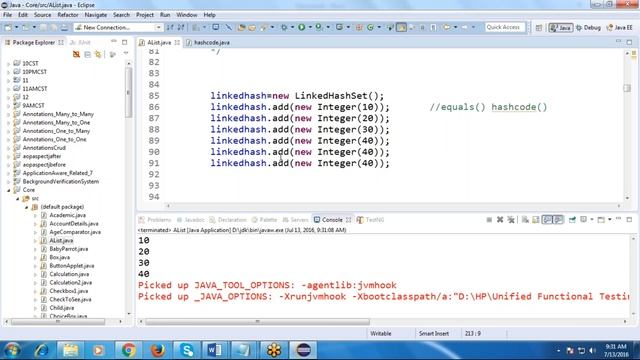The image size is (640, 360).
Task: Open Firefox from the taskbar
Action: click(157, 350)
